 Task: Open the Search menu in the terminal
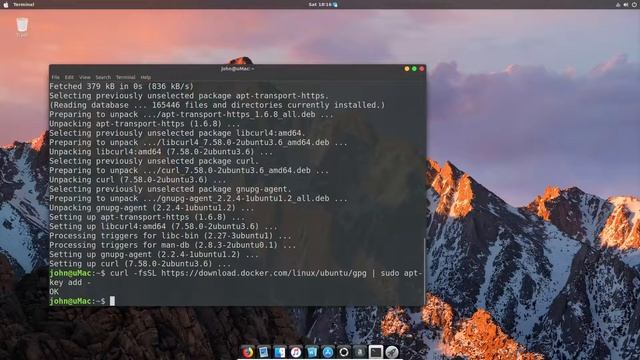coord(103,77)
